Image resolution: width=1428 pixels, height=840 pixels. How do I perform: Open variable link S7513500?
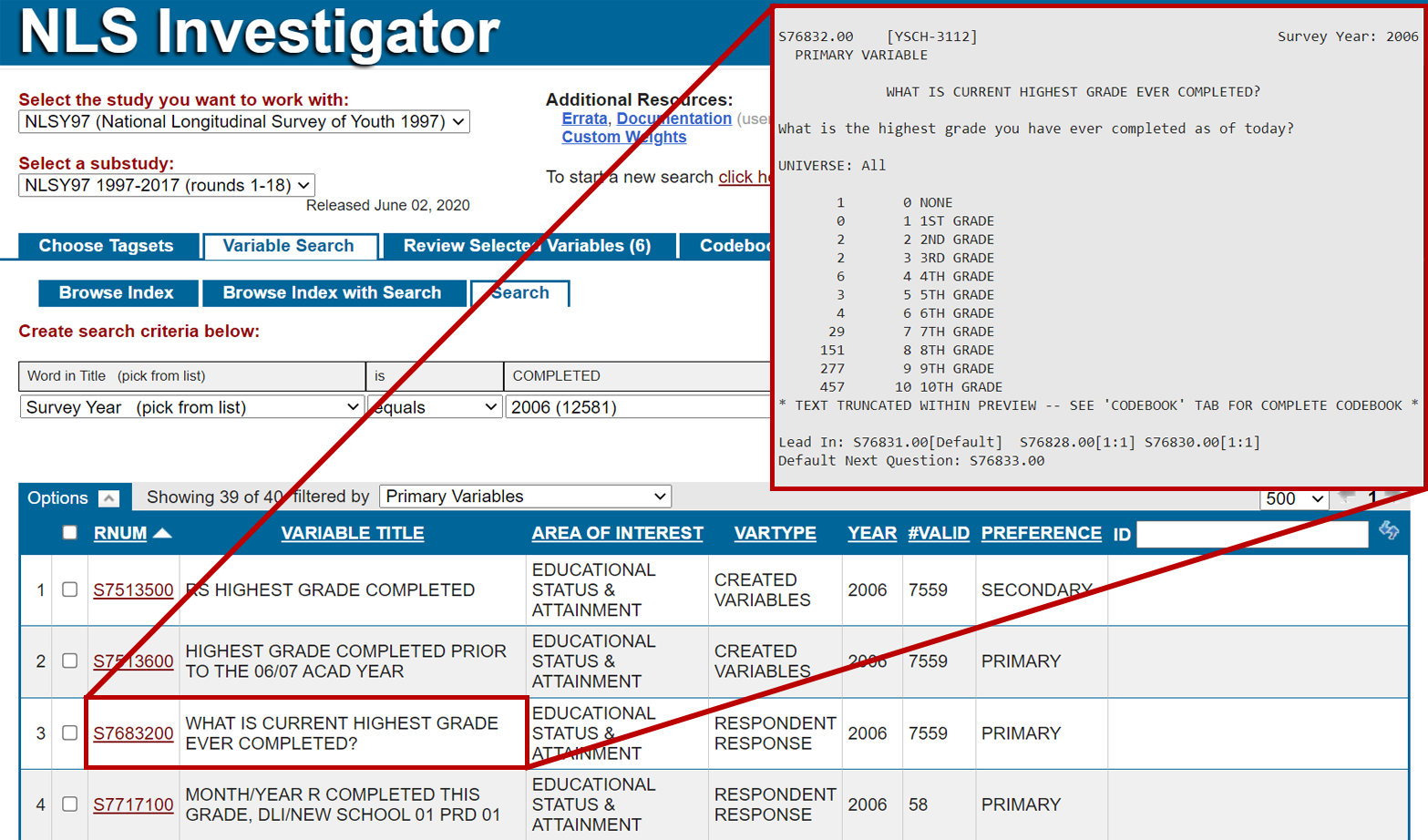pyautogui.click(x=133, y=589)
